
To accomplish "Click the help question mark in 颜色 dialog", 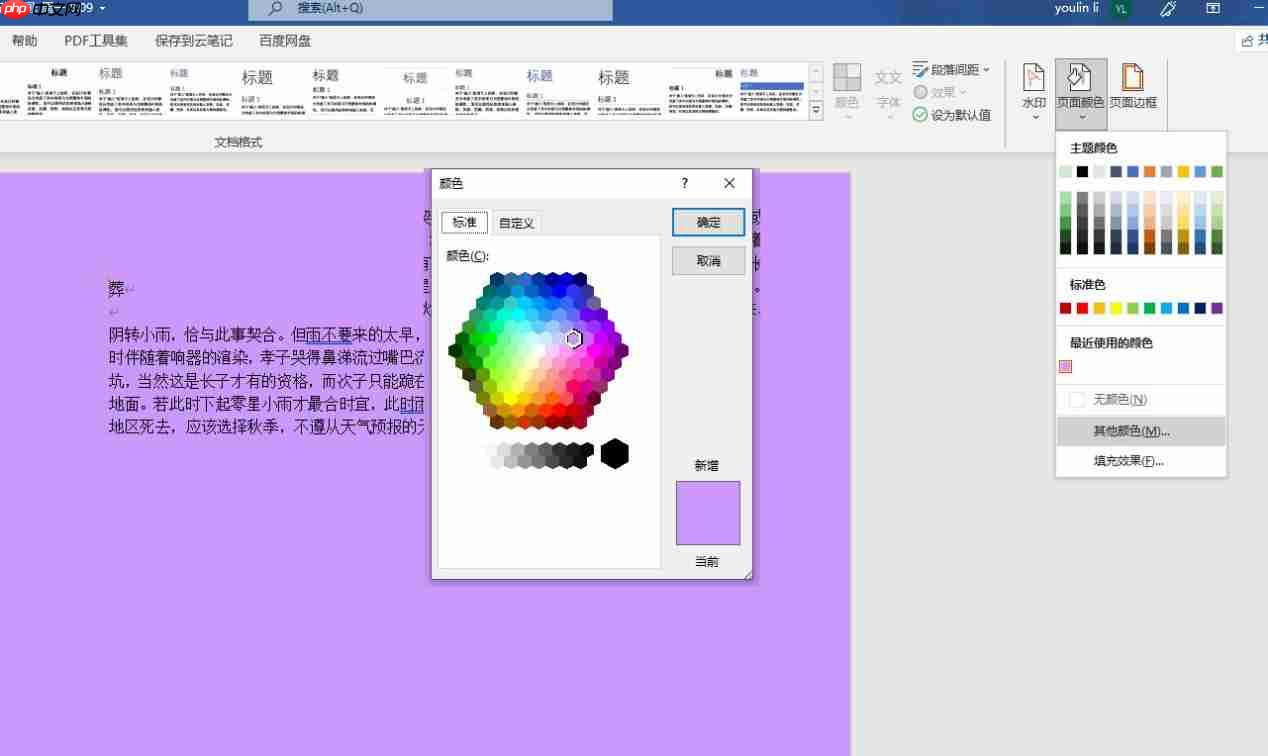I will tap(684, 183).
